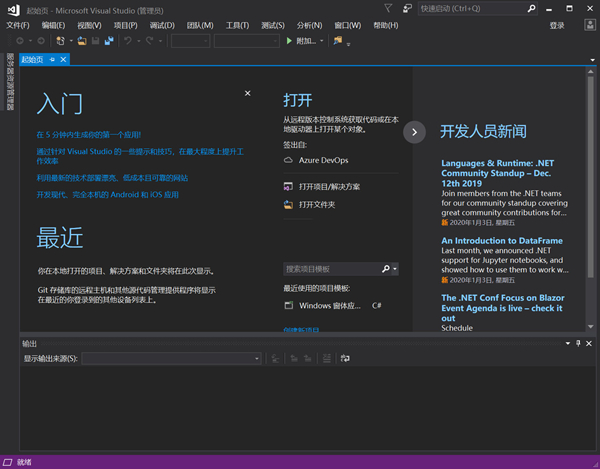
Task: Select the 起始页 tab
Action: (33, 59)
